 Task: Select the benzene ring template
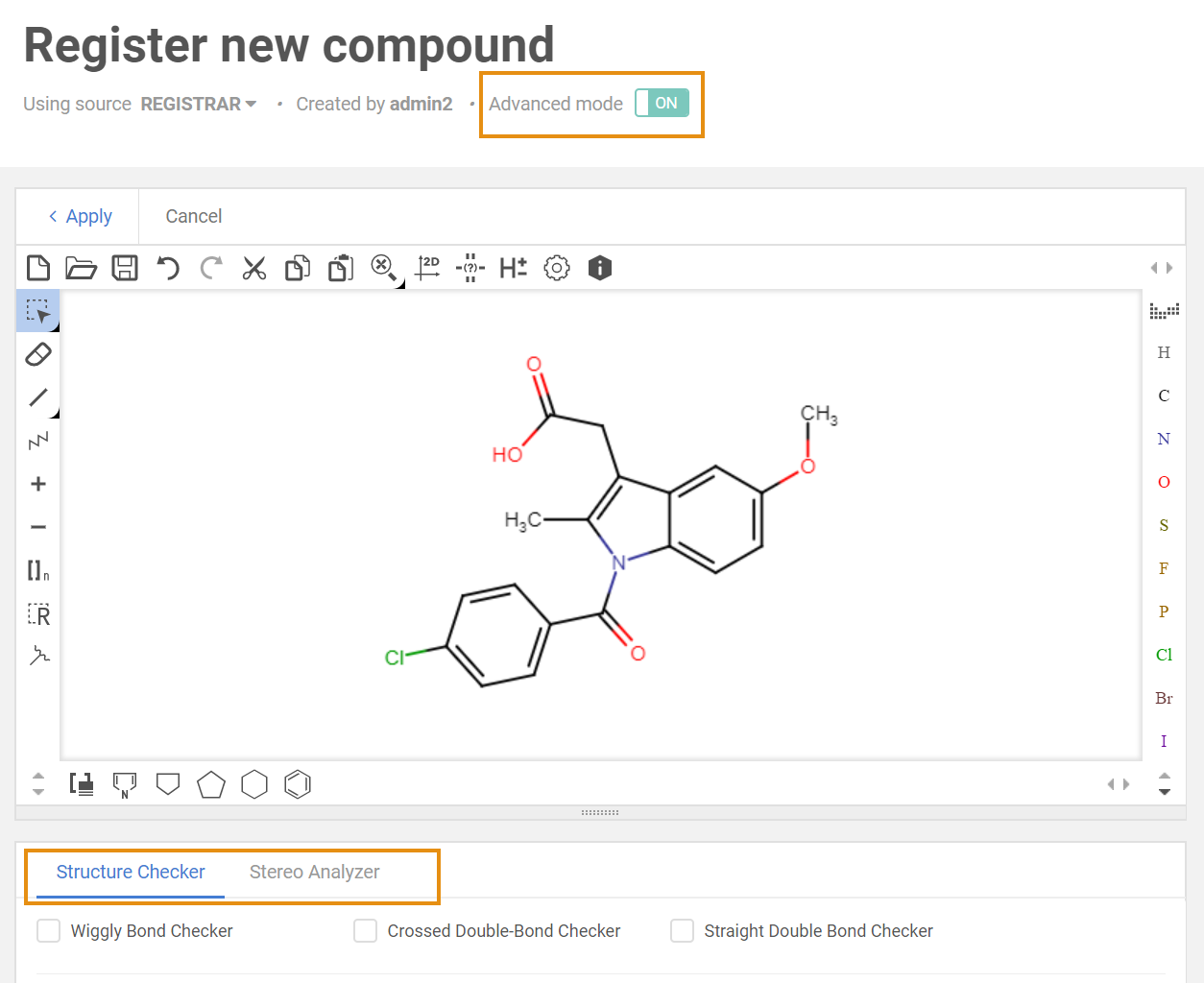tap(298, 784)
